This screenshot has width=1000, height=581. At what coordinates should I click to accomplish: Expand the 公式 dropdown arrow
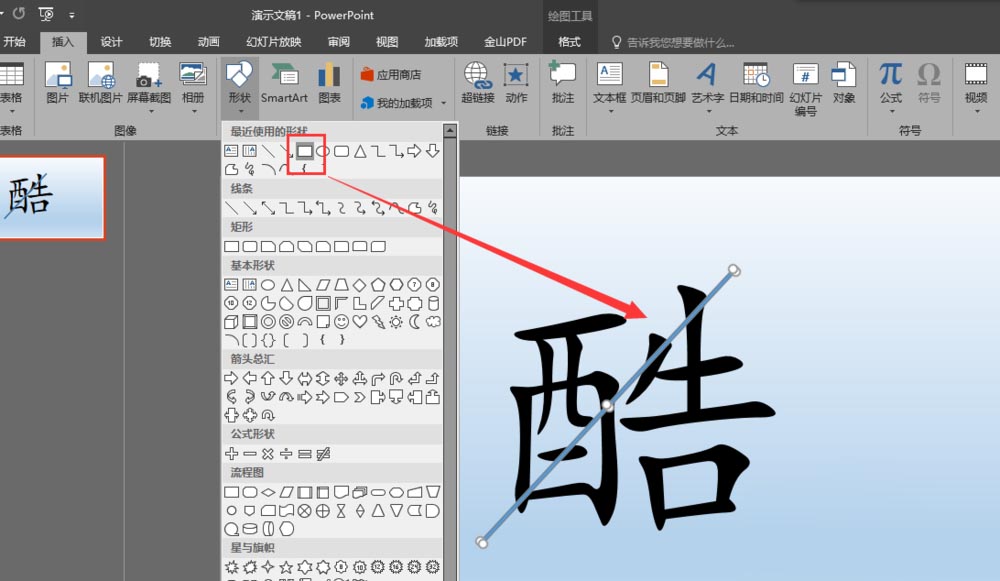(x=892, y=112)
